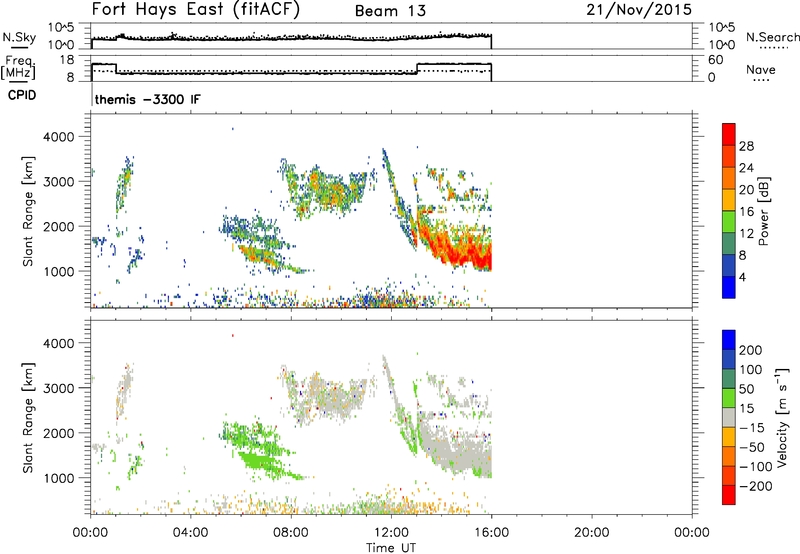This screenshot has width=800, height=554.
Task: Click the 'Time UT' axis title
Action: pyautogui.click(x=391, y=548)
